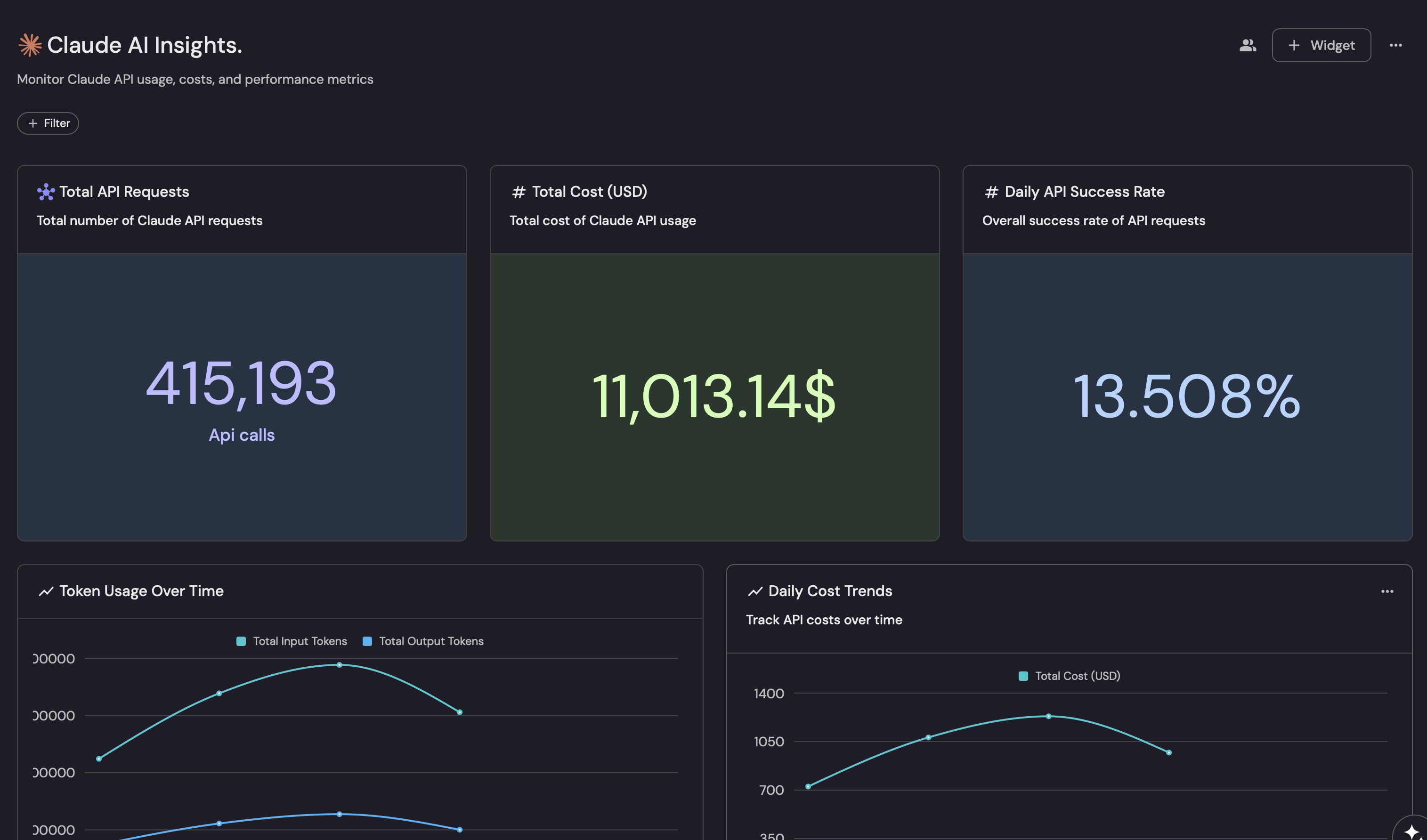Click the Claude AI Insights dashboard title
This screenshot has height=840, width=1427.
pos(145,45)
